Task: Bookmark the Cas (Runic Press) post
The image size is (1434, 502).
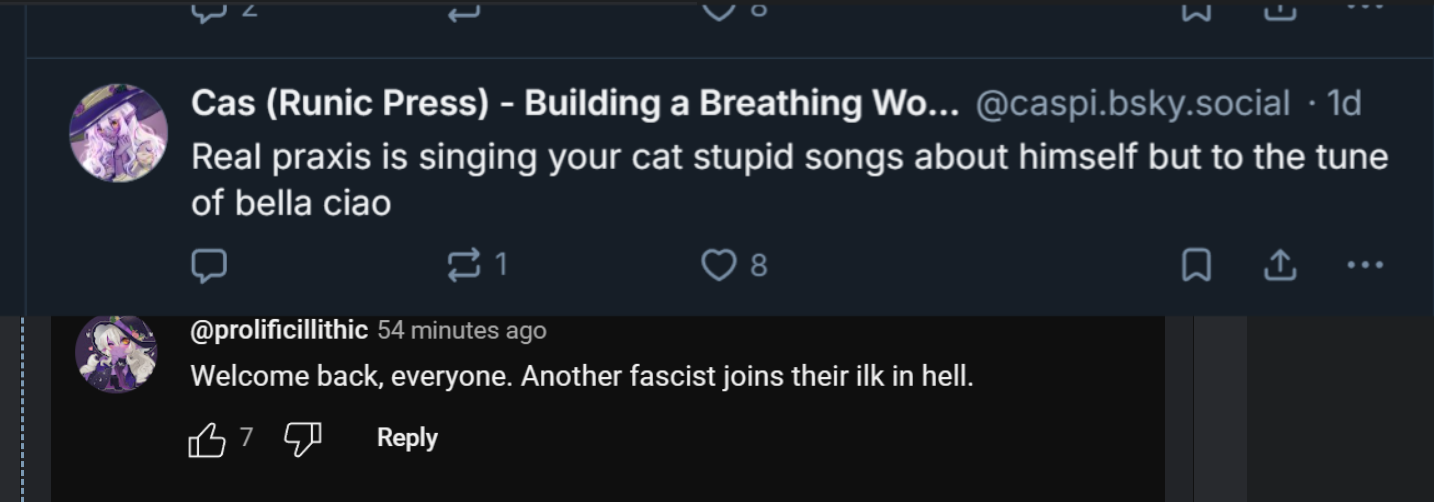Action: click(1197, 265)
